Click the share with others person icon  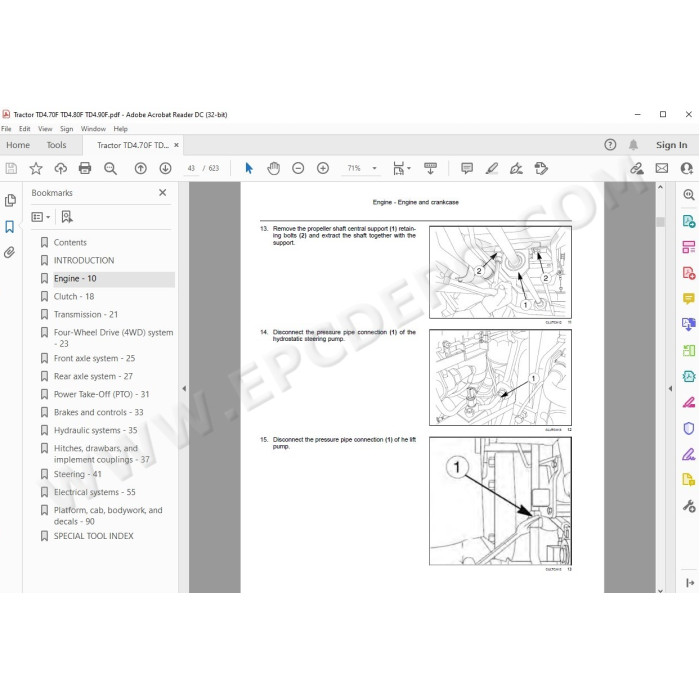point(687,168)
